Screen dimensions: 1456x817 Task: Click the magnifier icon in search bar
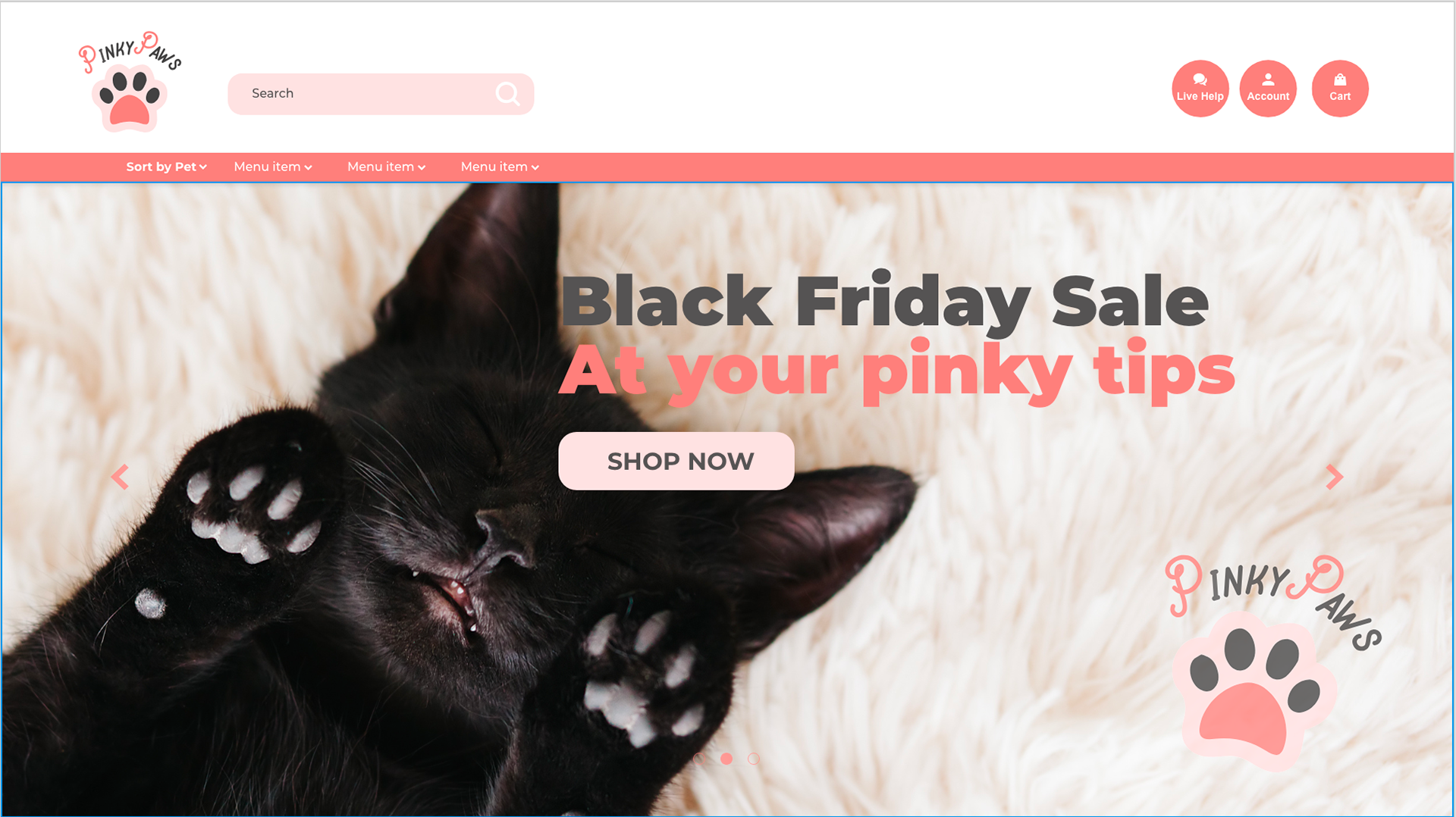507,94
